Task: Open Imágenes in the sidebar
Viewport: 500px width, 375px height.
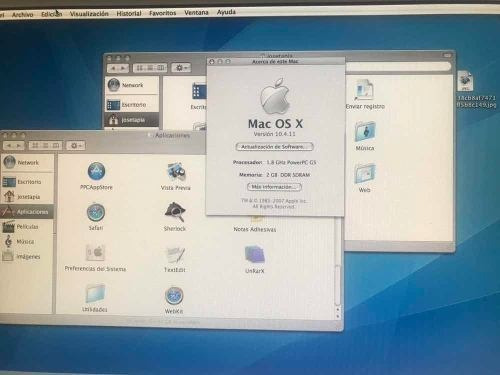Action: (27, 256)
